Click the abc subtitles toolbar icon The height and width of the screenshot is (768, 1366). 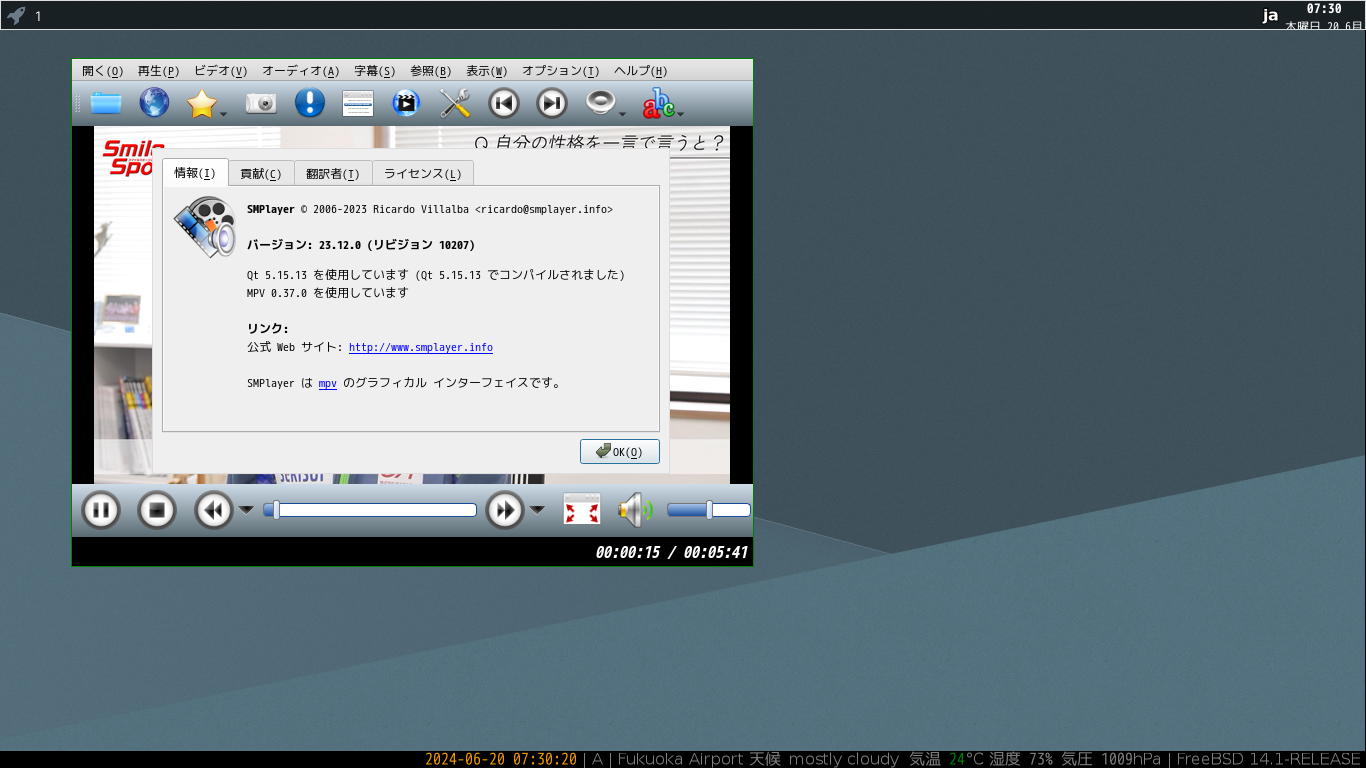pyautogui.click(x=659, y=103)
